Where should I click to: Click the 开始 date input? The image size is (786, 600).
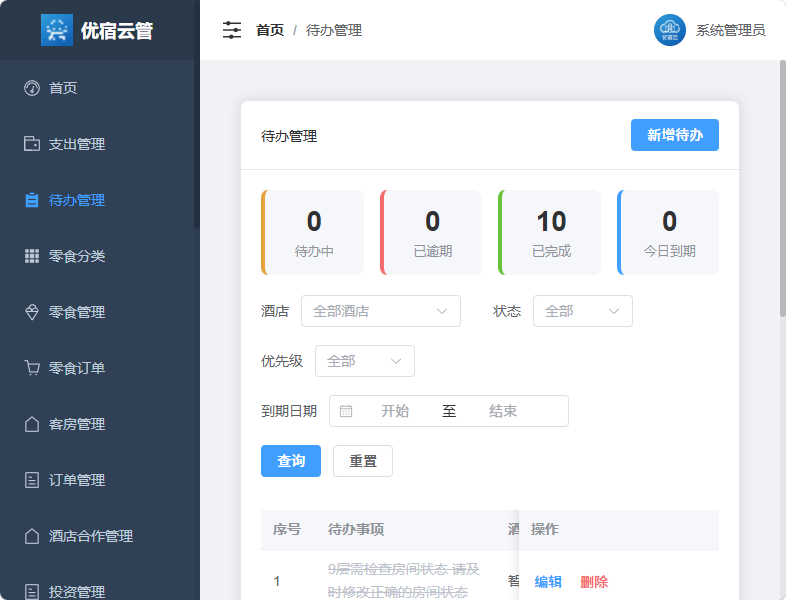coord(395,412)
